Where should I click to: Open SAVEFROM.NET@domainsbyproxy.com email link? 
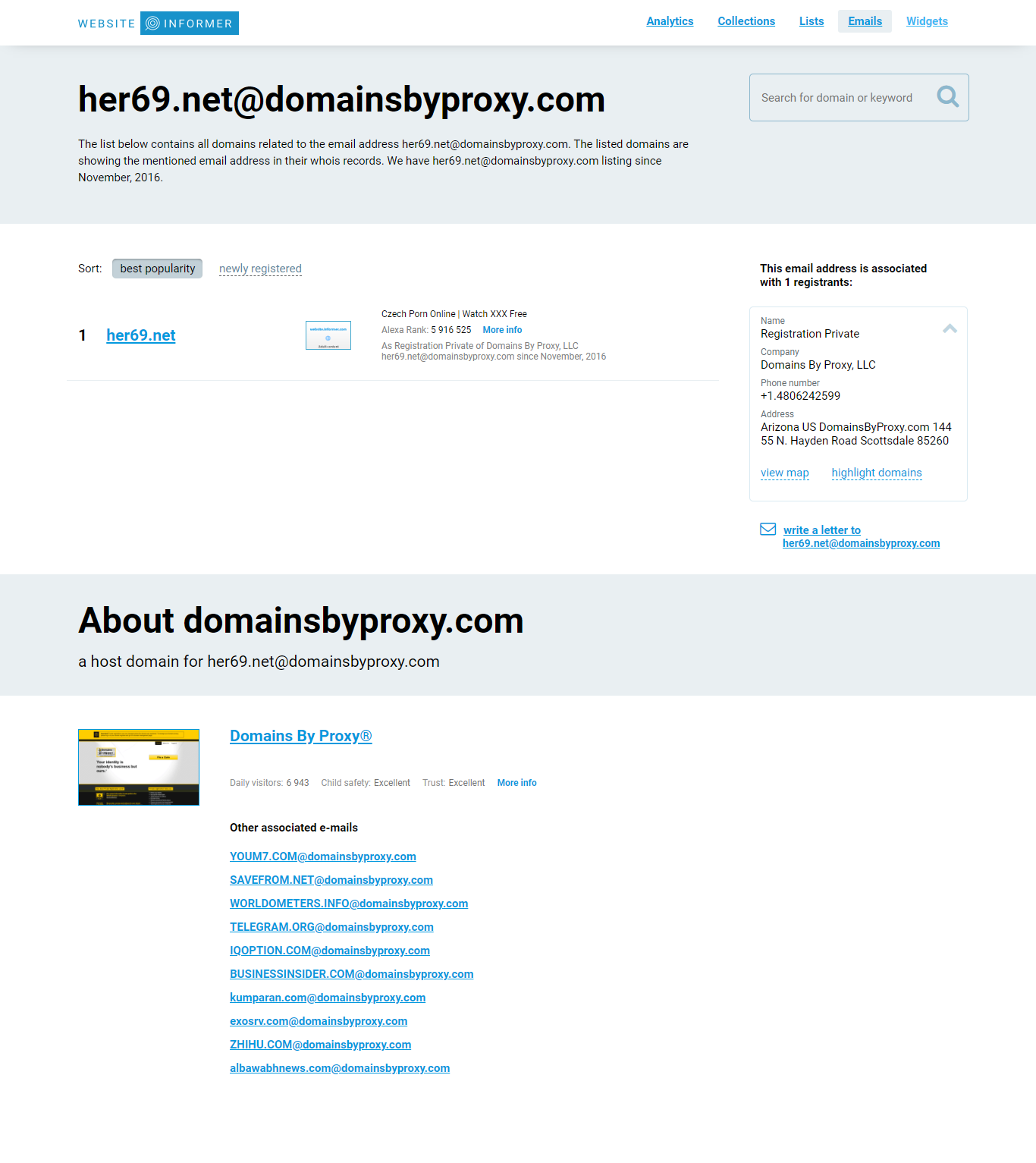[331, 880]
